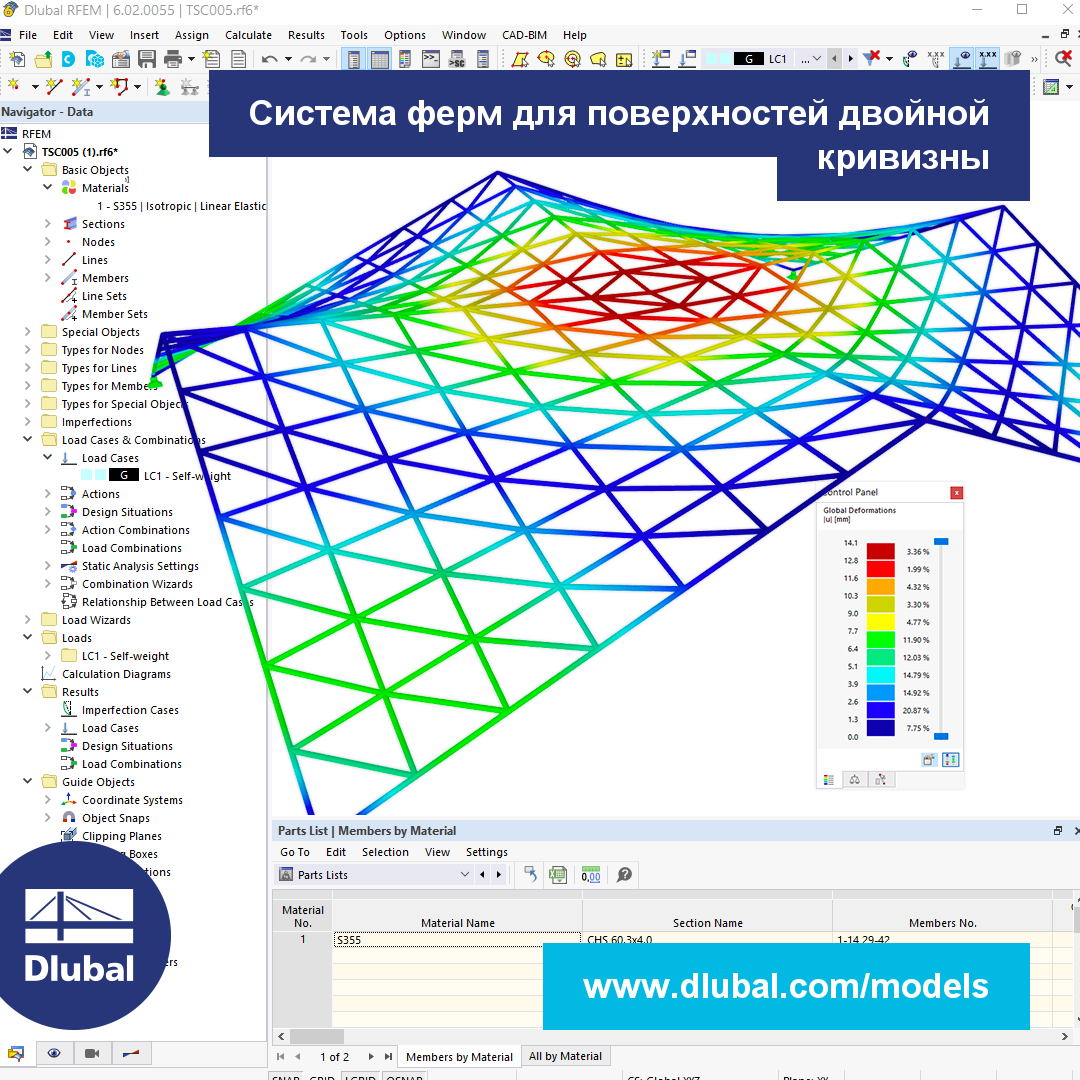Click the yellow 9.0 legend color swatch
The height and width of the screenshot is (1080, 1080).
pyautogui.click(x=880, y=621)
